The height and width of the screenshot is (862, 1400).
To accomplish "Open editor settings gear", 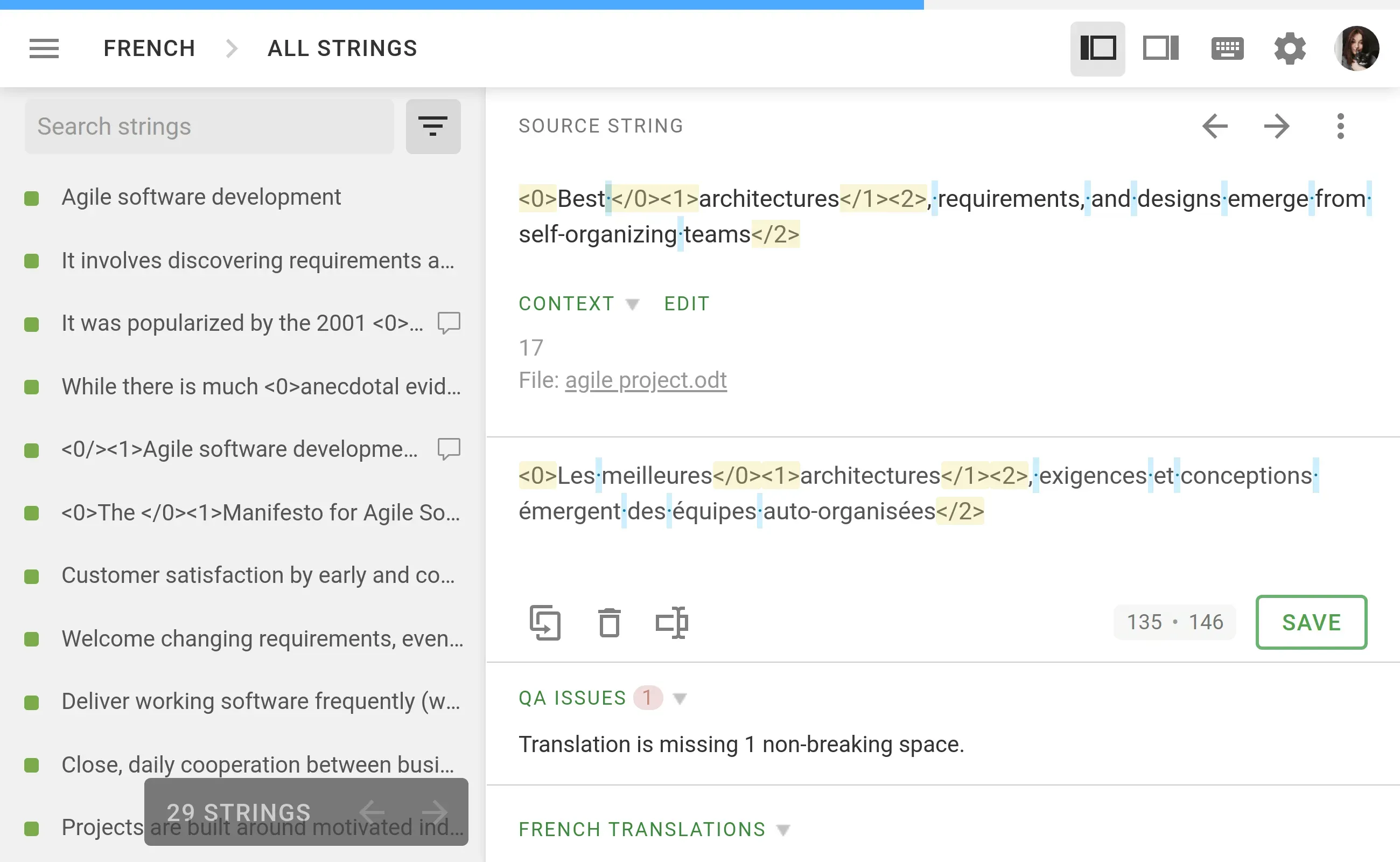I will (x=1290, y=48).
